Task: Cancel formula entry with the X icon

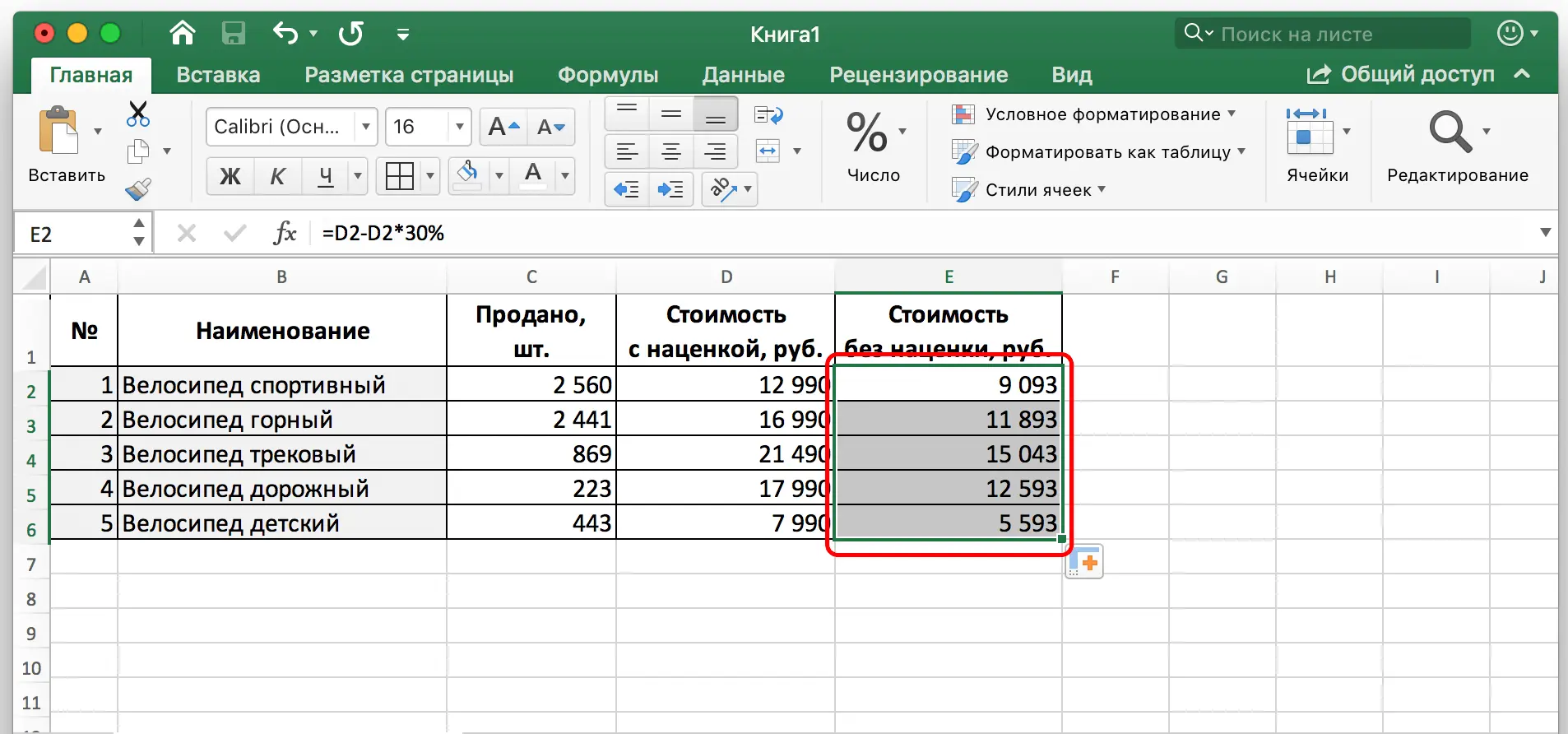Action: tap(187, 234)
